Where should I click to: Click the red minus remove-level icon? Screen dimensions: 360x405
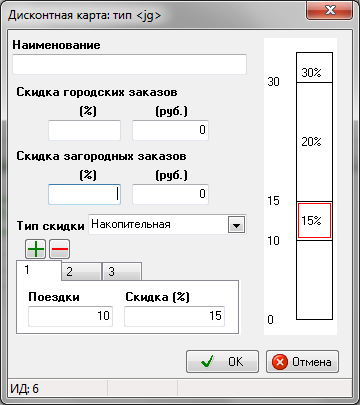(x=60, y=249)
